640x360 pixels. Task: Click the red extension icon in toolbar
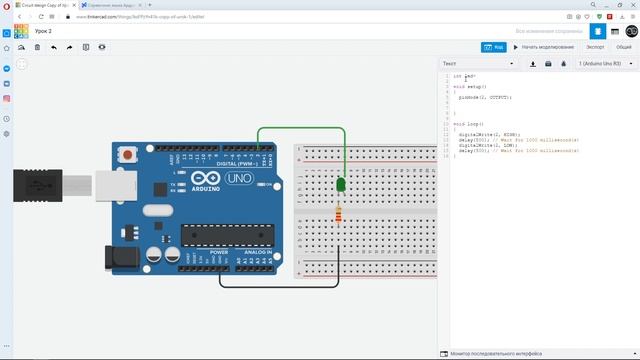609,17
